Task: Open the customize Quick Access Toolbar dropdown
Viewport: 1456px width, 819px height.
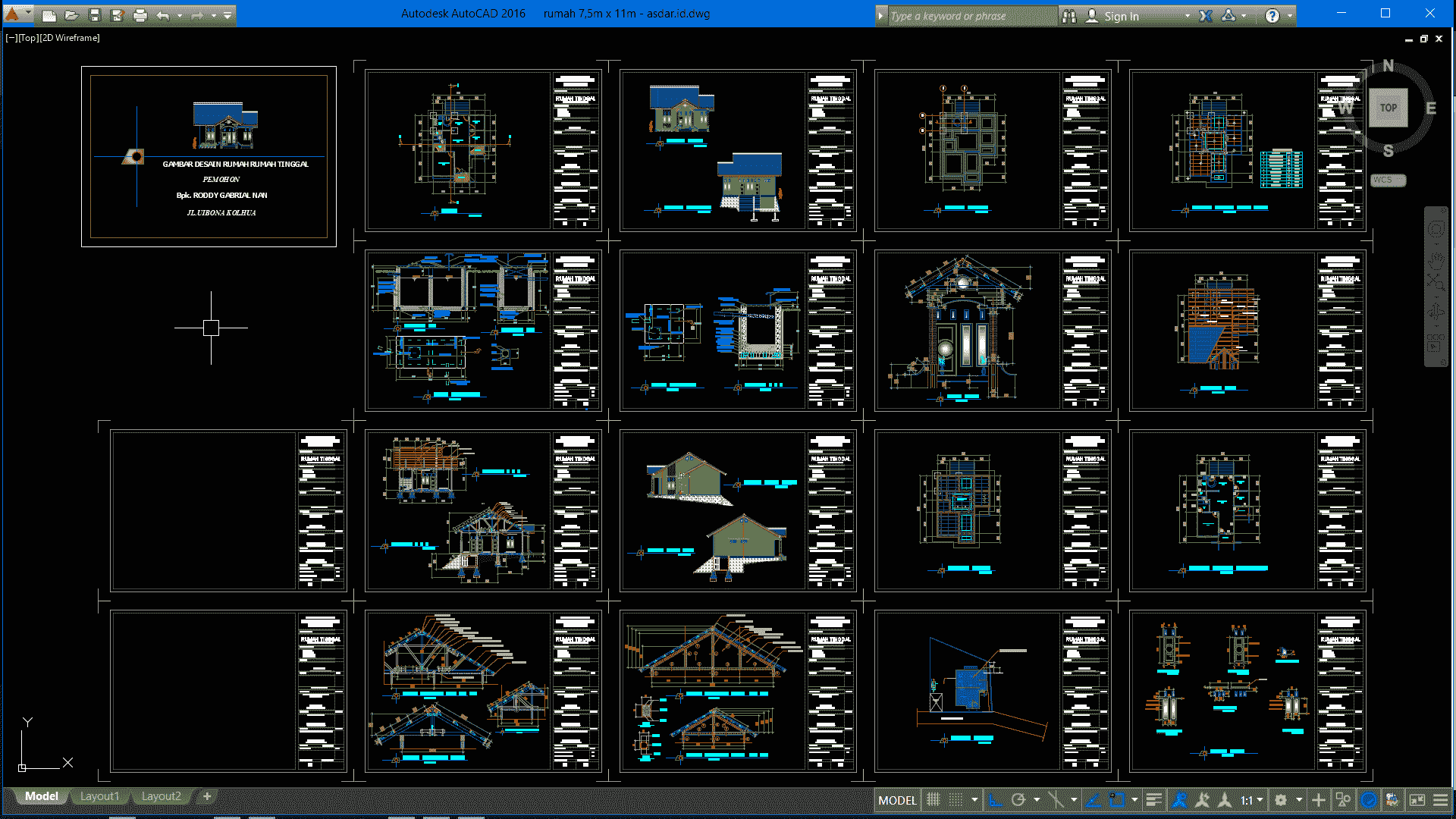Action: point(227,15)
